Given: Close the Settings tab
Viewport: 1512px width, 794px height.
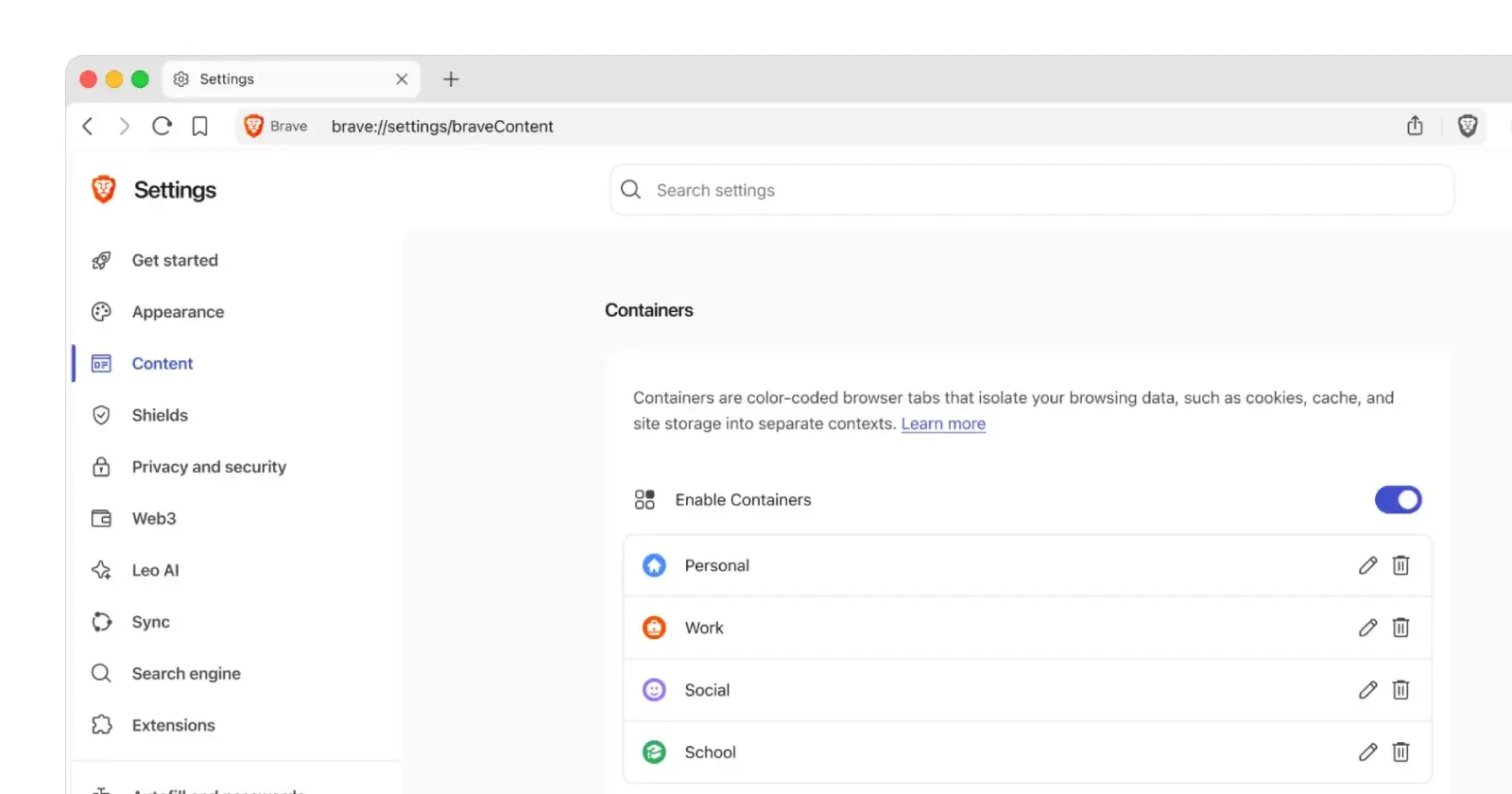Looking at the screenshot, I should pos(402,79).
